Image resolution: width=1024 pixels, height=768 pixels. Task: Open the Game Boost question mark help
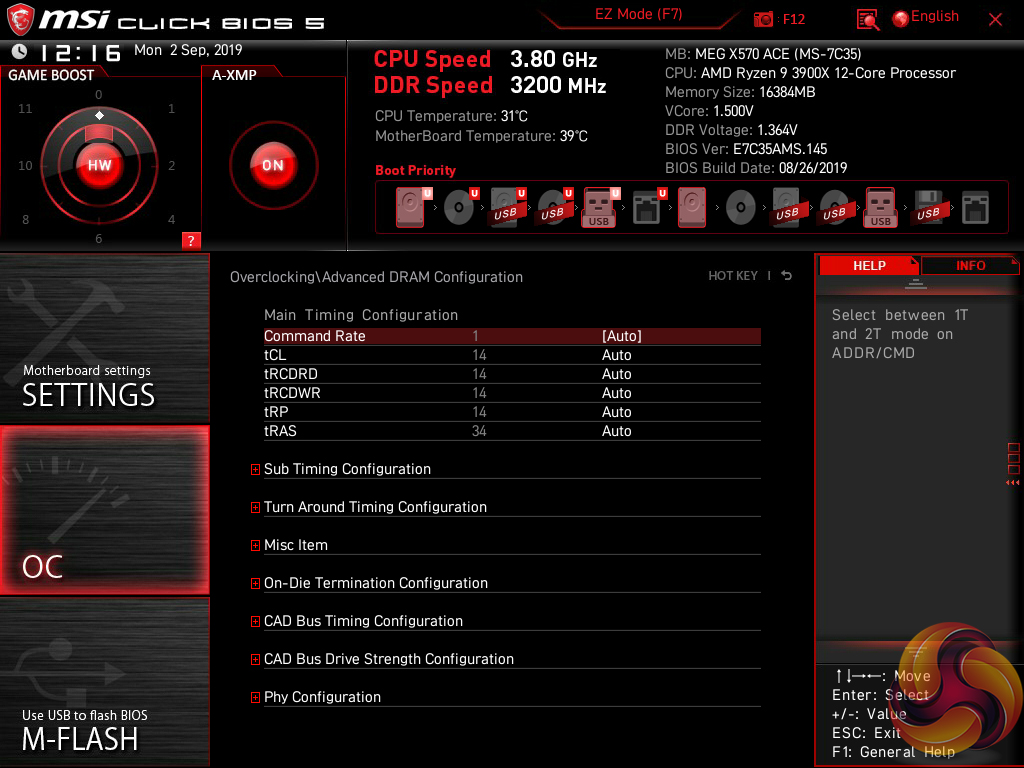point(191,240)
